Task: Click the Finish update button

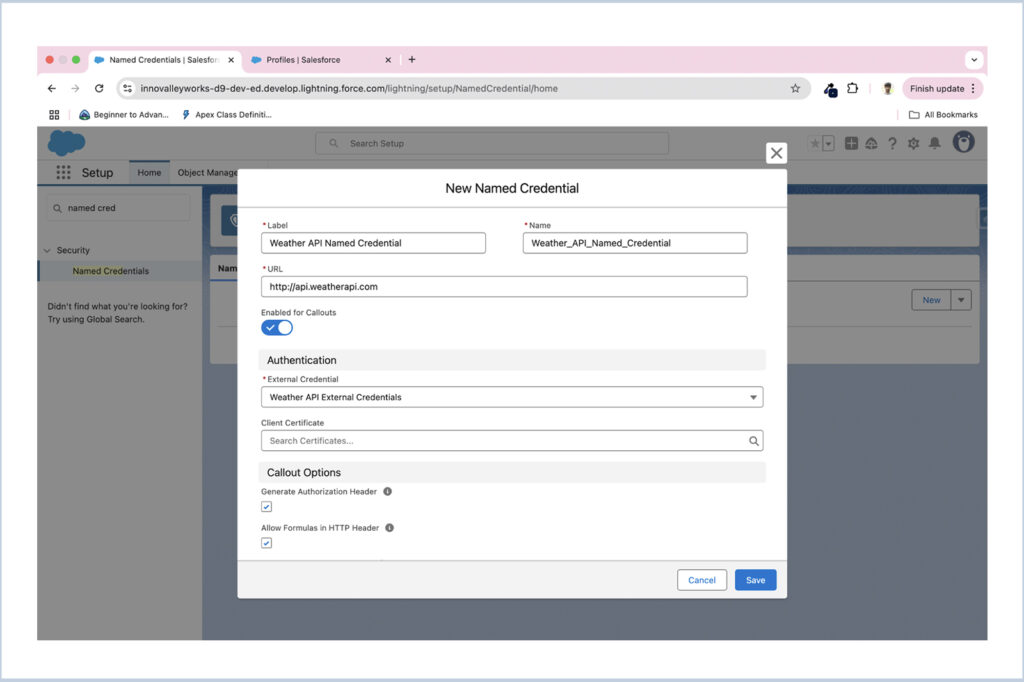Action: click(936, 88)
